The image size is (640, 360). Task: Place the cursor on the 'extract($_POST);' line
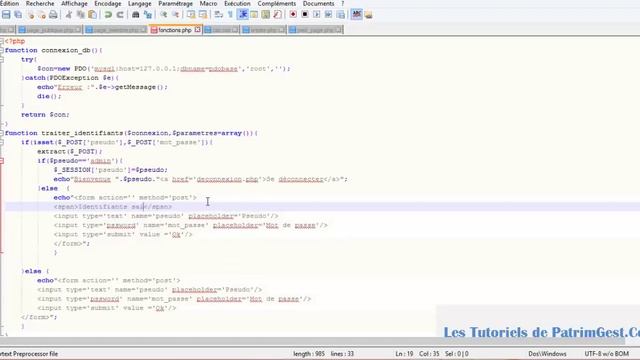pos(69,151)
